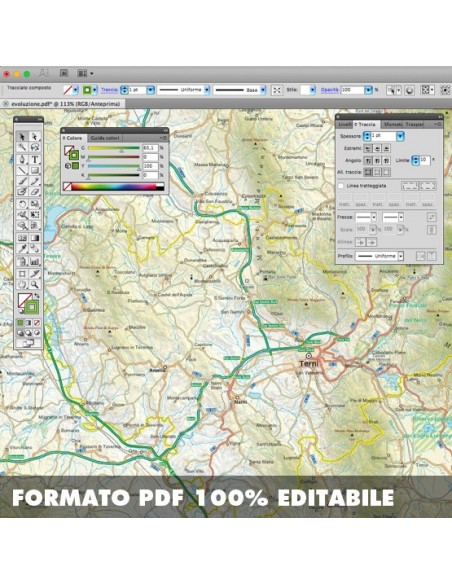Open the Stile dropdown

[312, 90]
